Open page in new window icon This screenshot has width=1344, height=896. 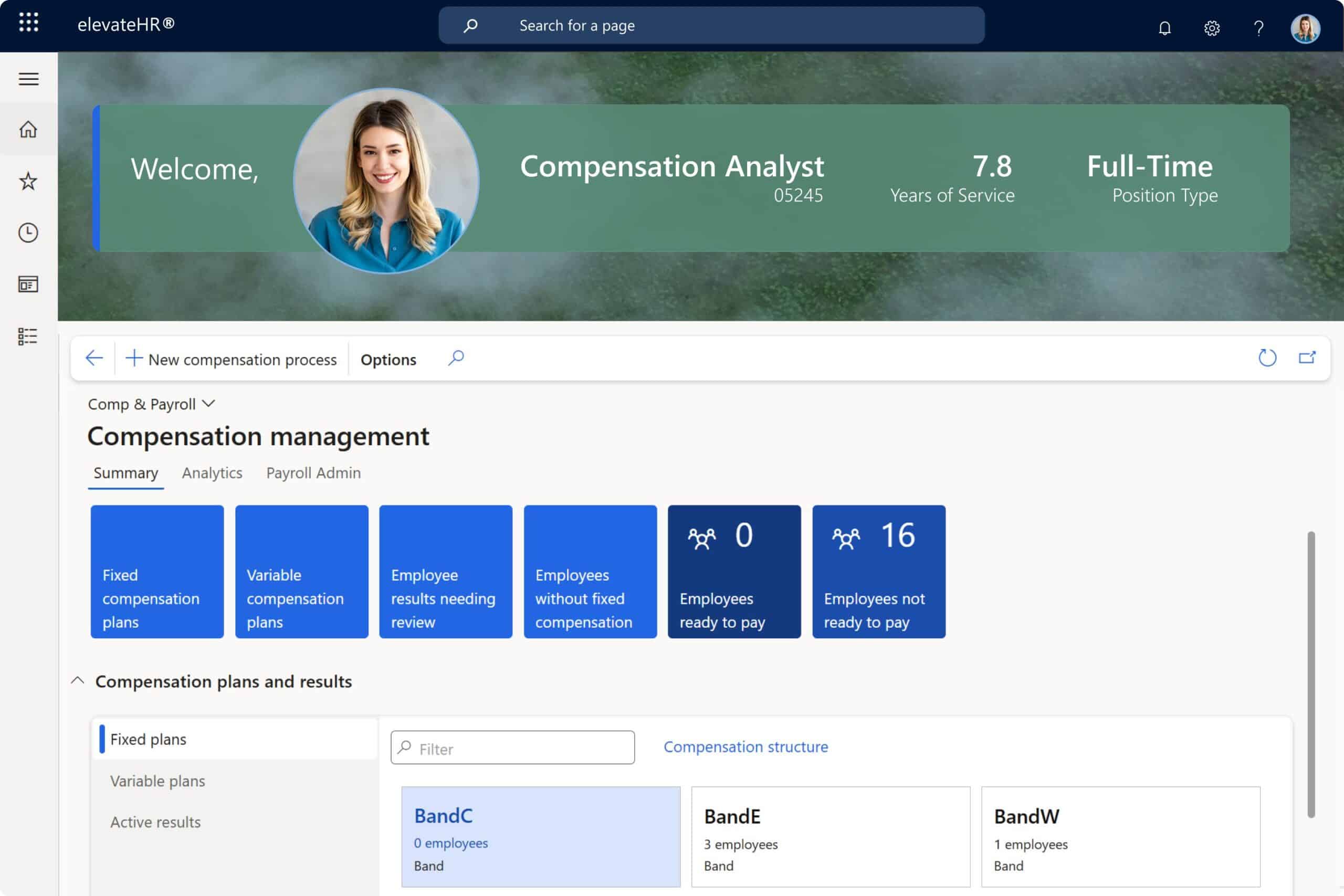[x=1307, y=359]
